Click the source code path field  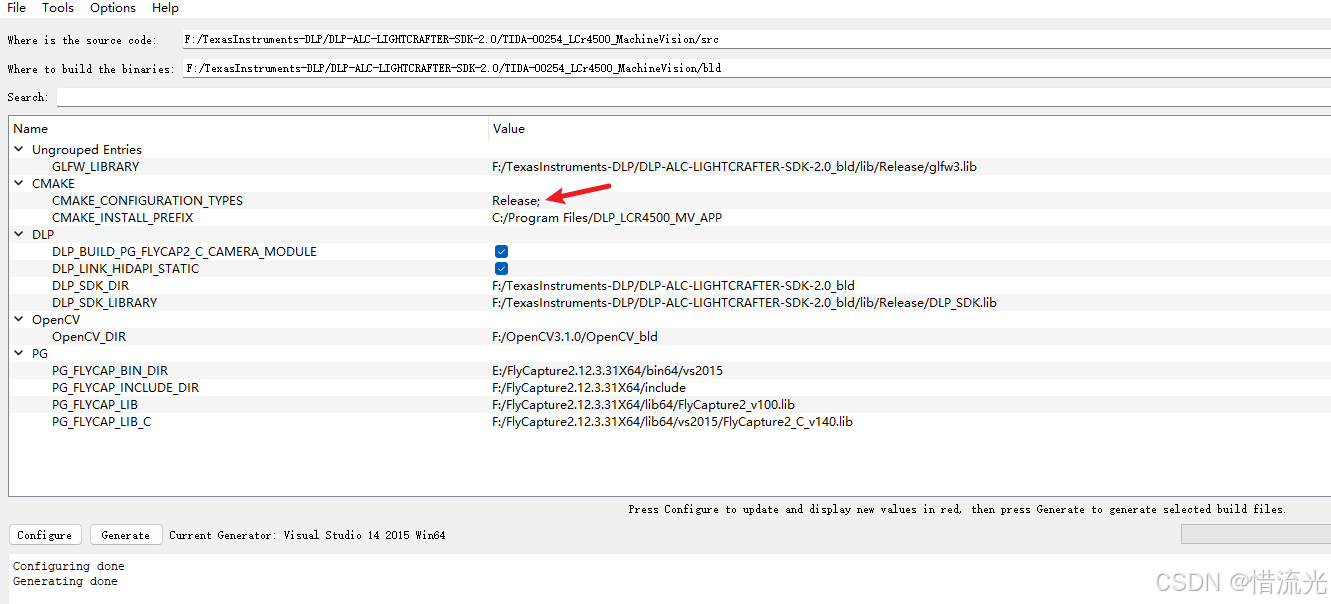click(x=757, y=40)
